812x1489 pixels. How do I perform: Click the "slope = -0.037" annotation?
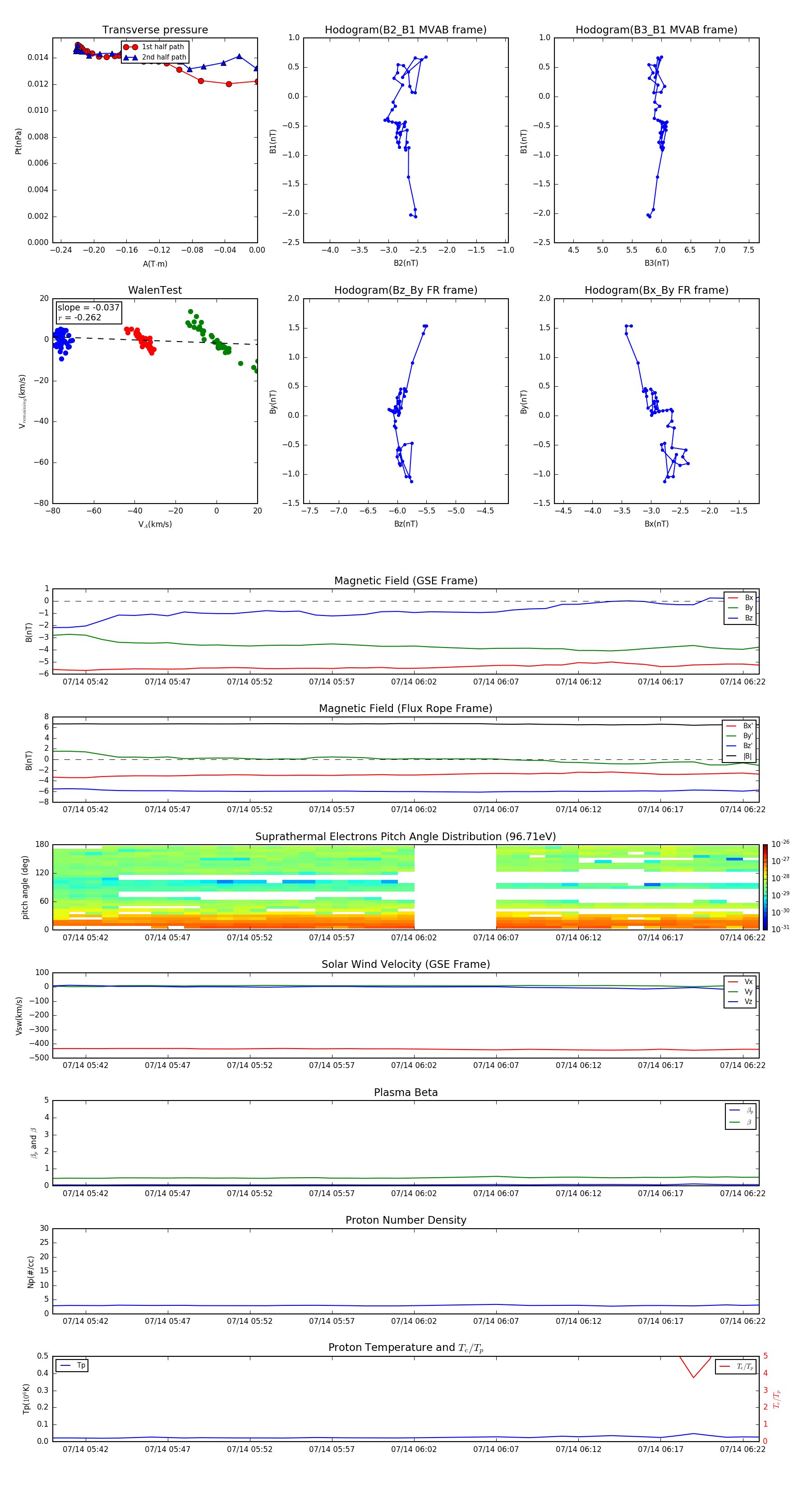pos(88,308)
